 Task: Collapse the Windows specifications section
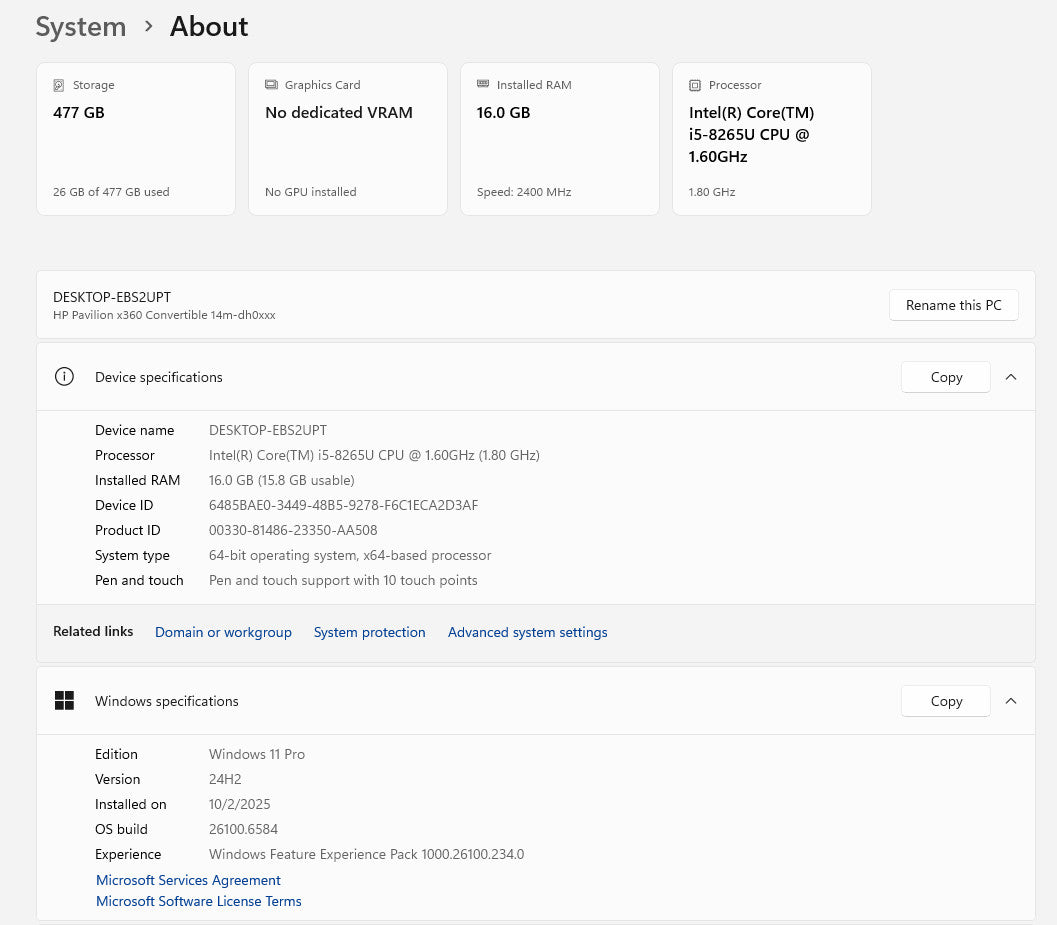coord(1011,701)
